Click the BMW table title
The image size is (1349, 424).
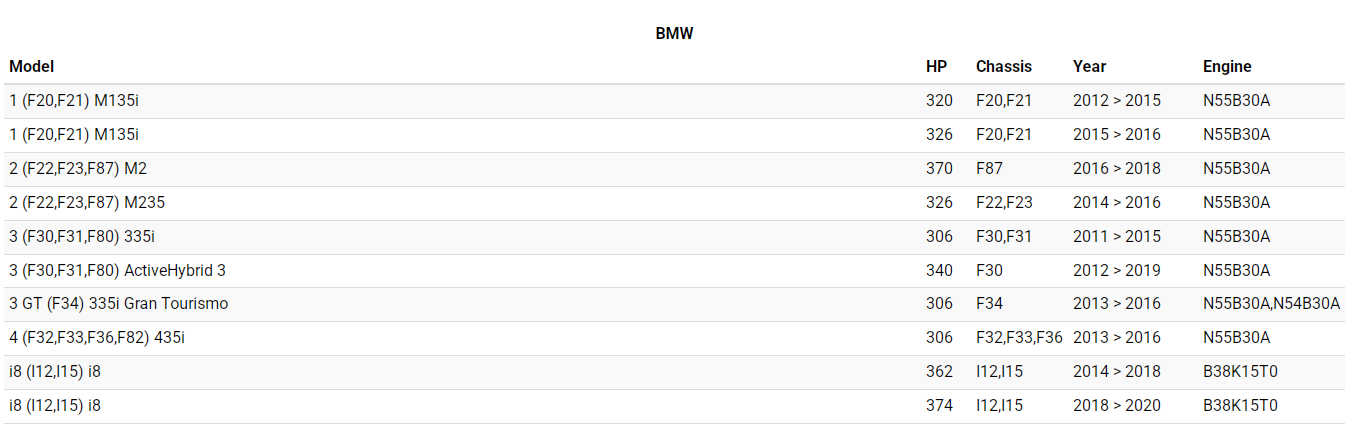(x=674, y=34)
